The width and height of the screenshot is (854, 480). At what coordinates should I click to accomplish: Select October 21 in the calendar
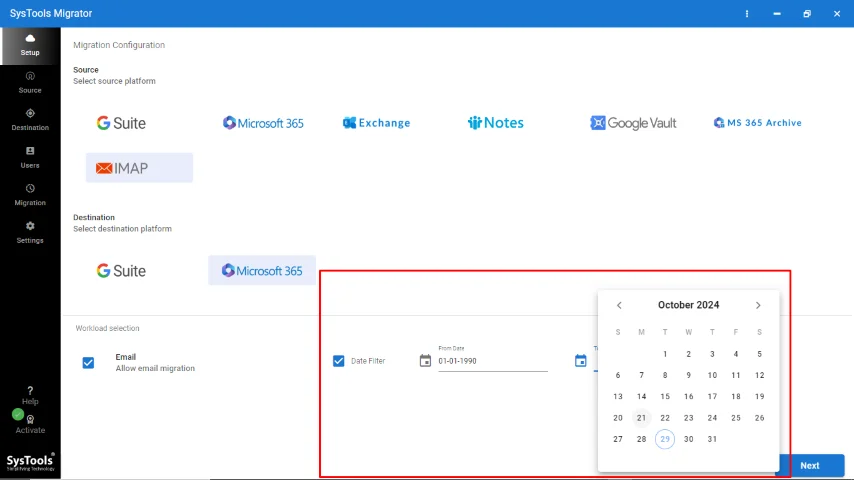click(x=642, y=418)
